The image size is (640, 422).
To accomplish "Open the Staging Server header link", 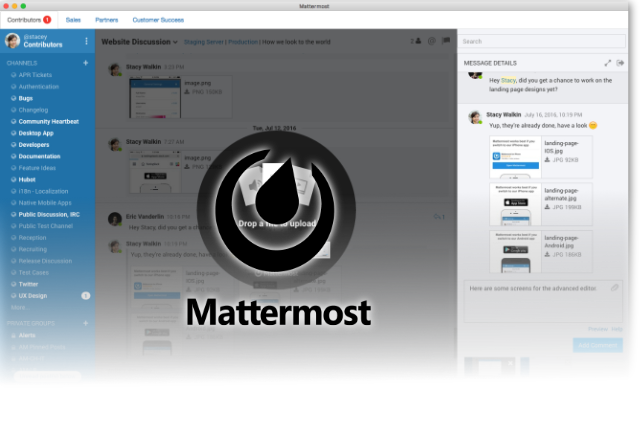I will (x=204, y=42).
